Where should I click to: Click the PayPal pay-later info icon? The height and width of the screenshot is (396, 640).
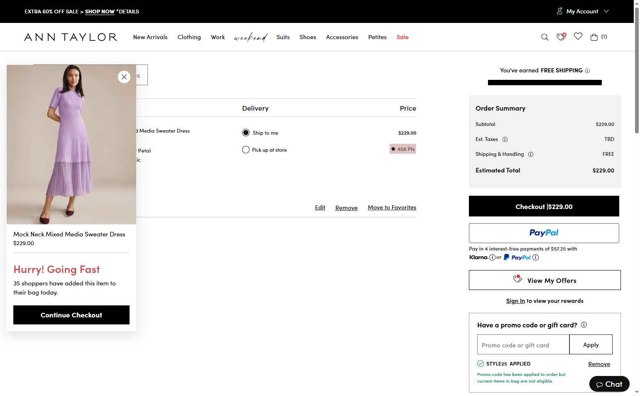tap(536, 257)
